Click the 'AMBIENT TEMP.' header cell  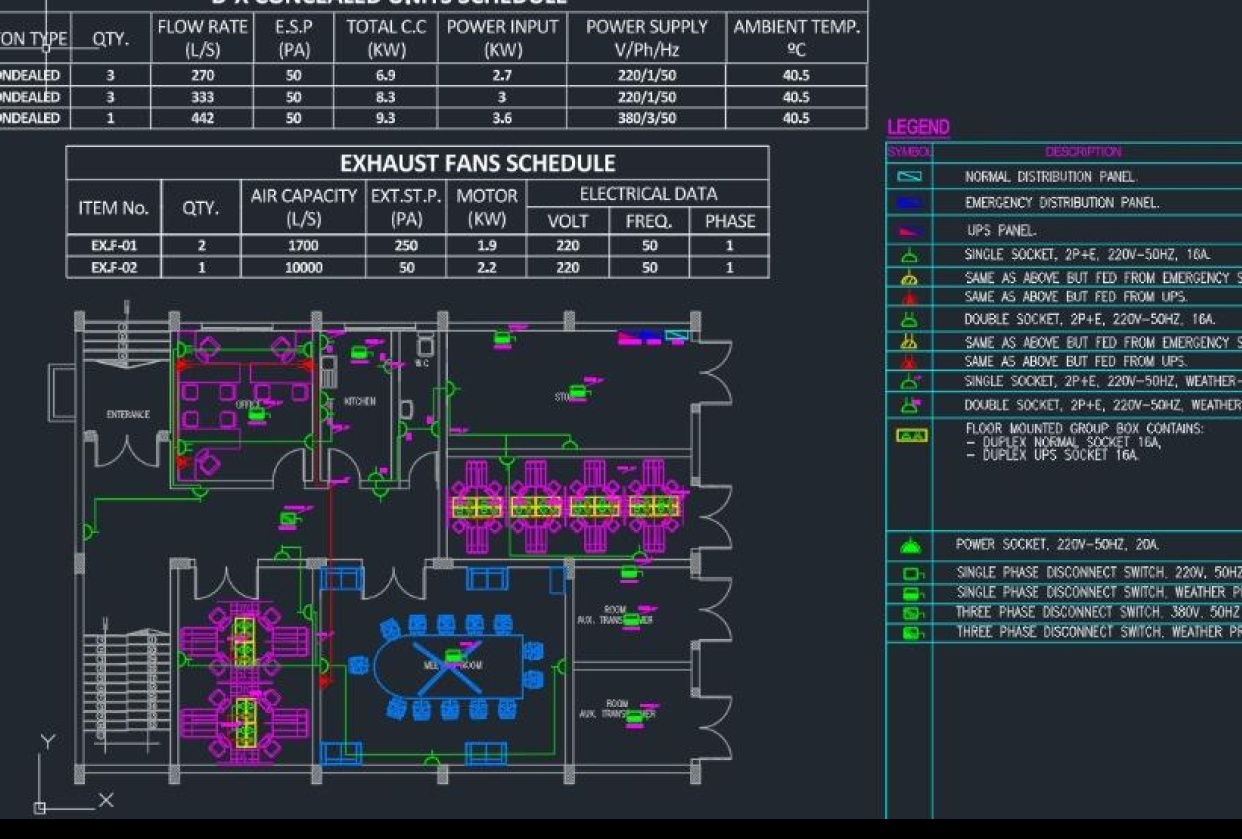[797, 38]
